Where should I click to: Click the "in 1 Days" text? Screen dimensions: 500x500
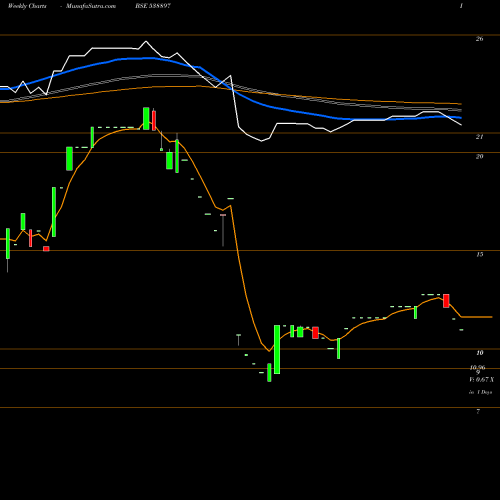480,392
